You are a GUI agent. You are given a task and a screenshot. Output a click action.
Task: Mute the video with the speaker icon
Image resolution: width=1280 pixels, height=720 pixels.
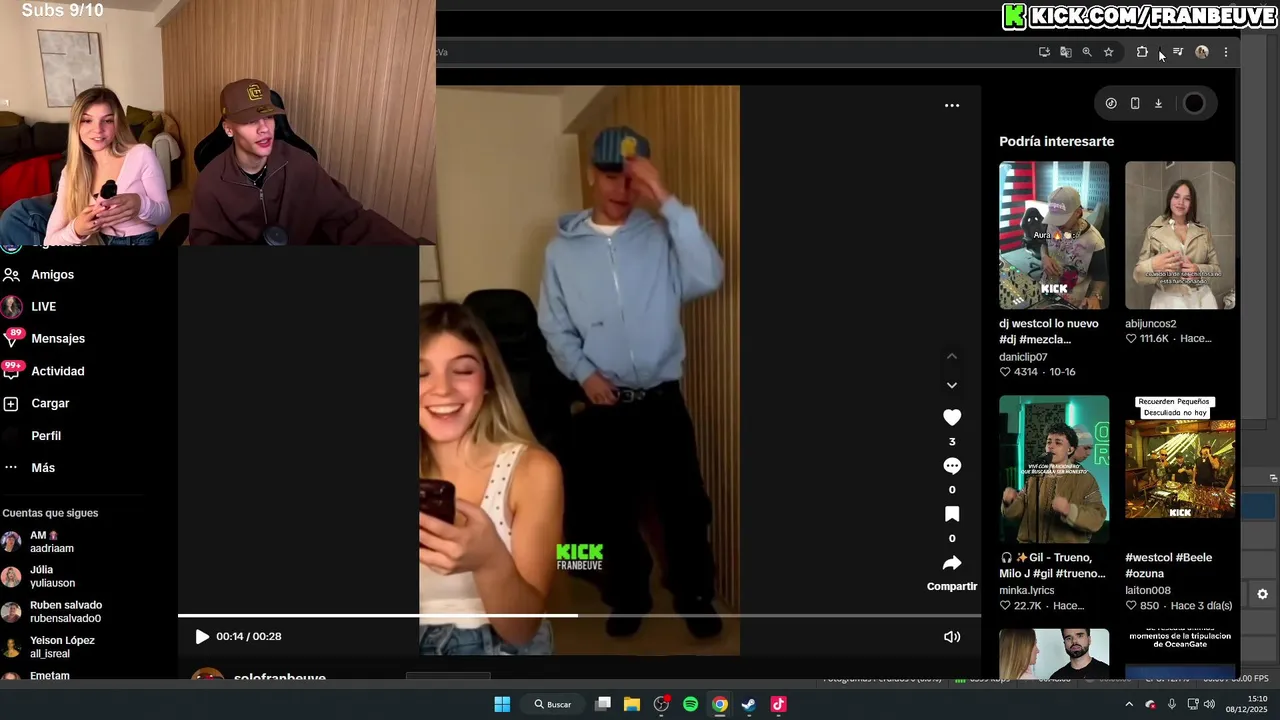tap(952, 637)
